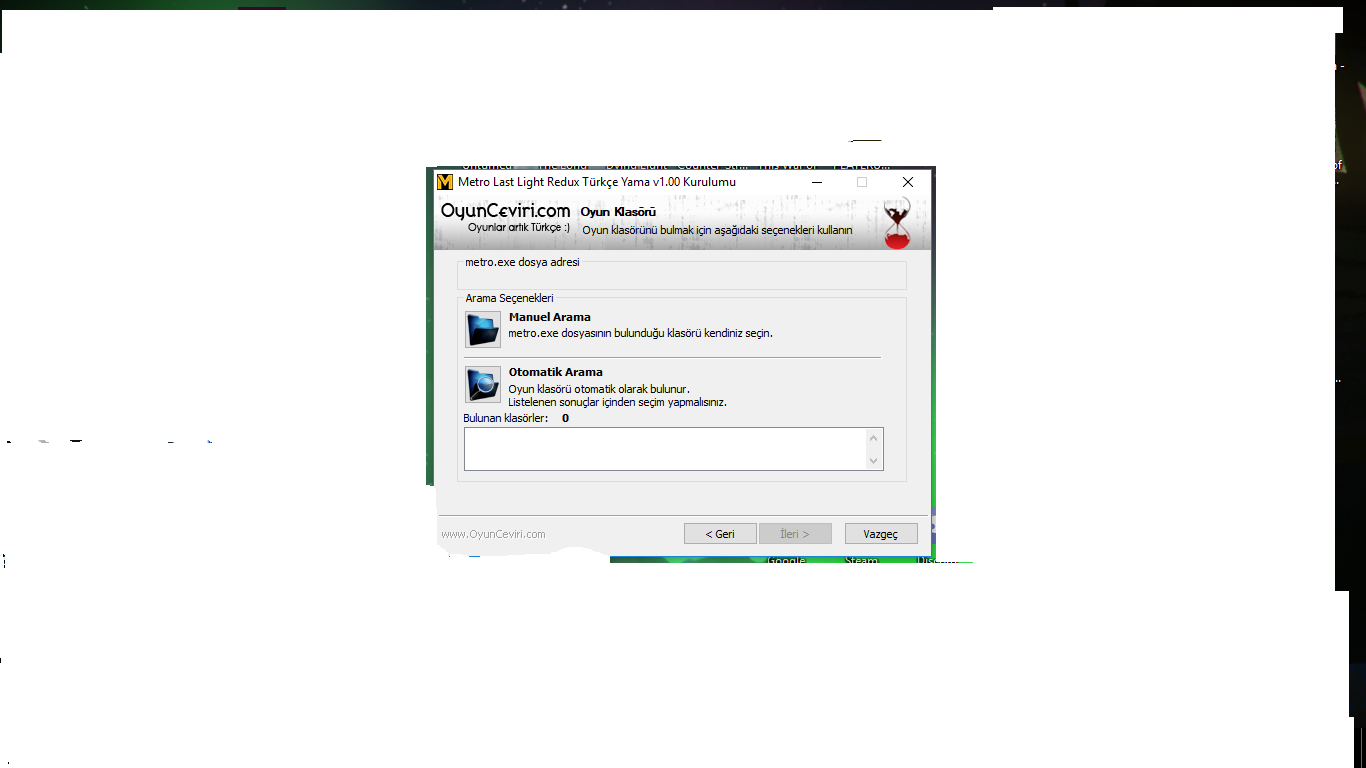
Task: Click the "www.OyunCeviri.com" footer text
Action: pyautogui.click(x=493, y=534)
